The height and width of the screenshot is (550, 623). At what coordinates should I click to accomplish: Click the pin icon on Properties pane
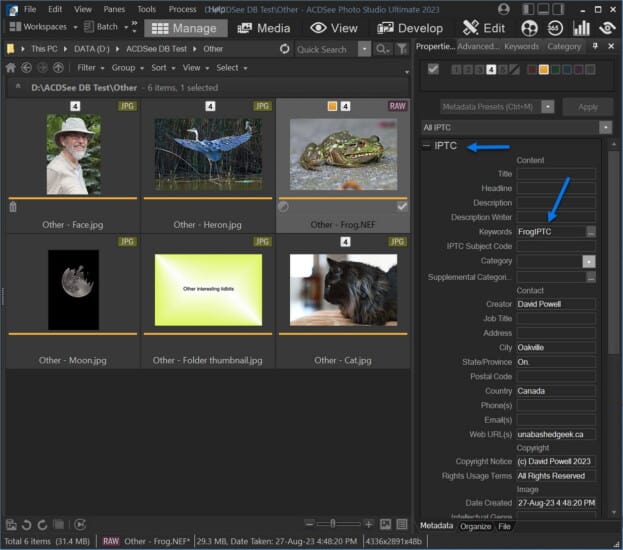click(x=597, y=46)
